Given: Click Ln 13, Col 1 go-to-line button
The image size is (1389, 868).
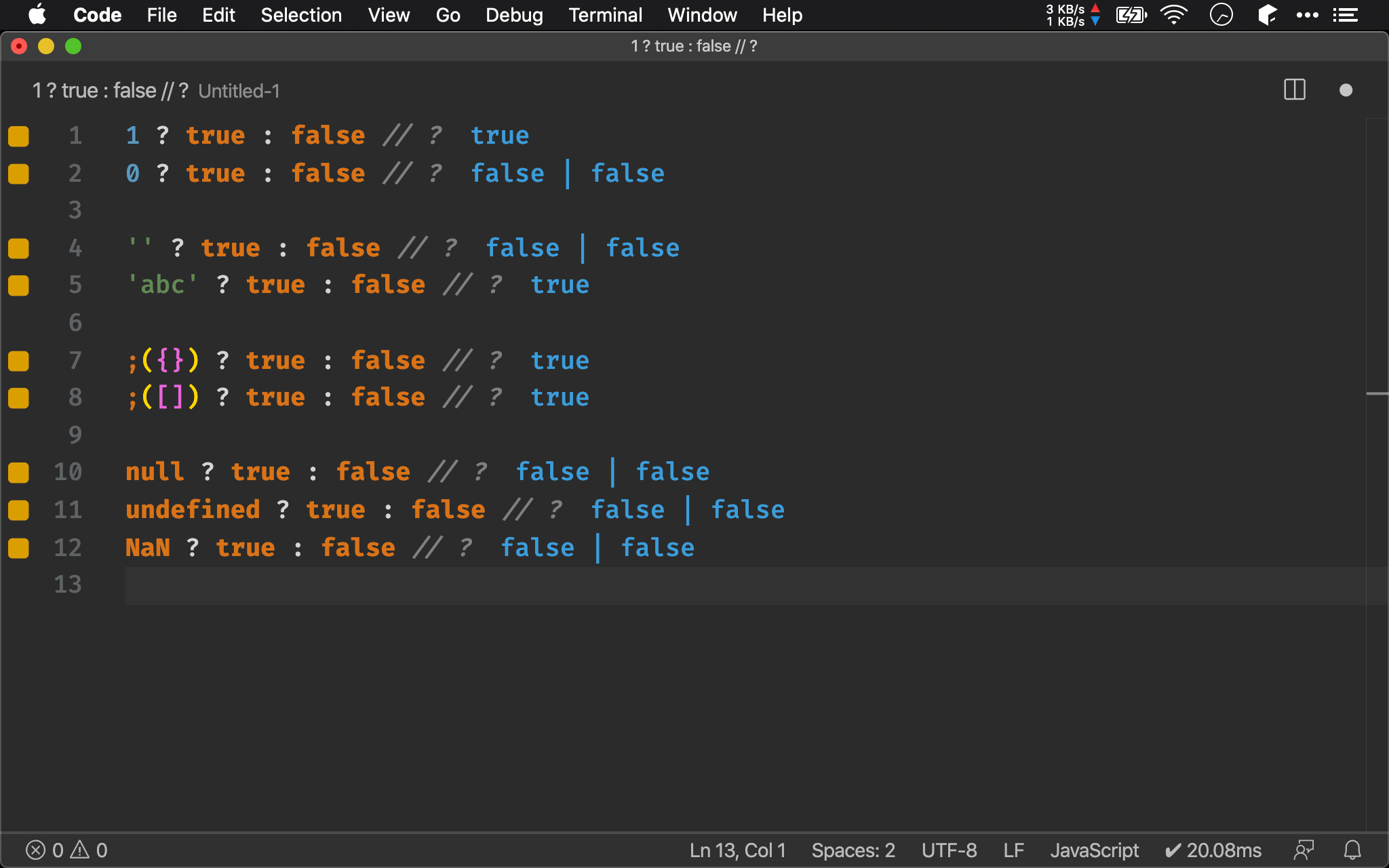Looking at the screenshot, I should pyautogui.click(x=737, y=850).
